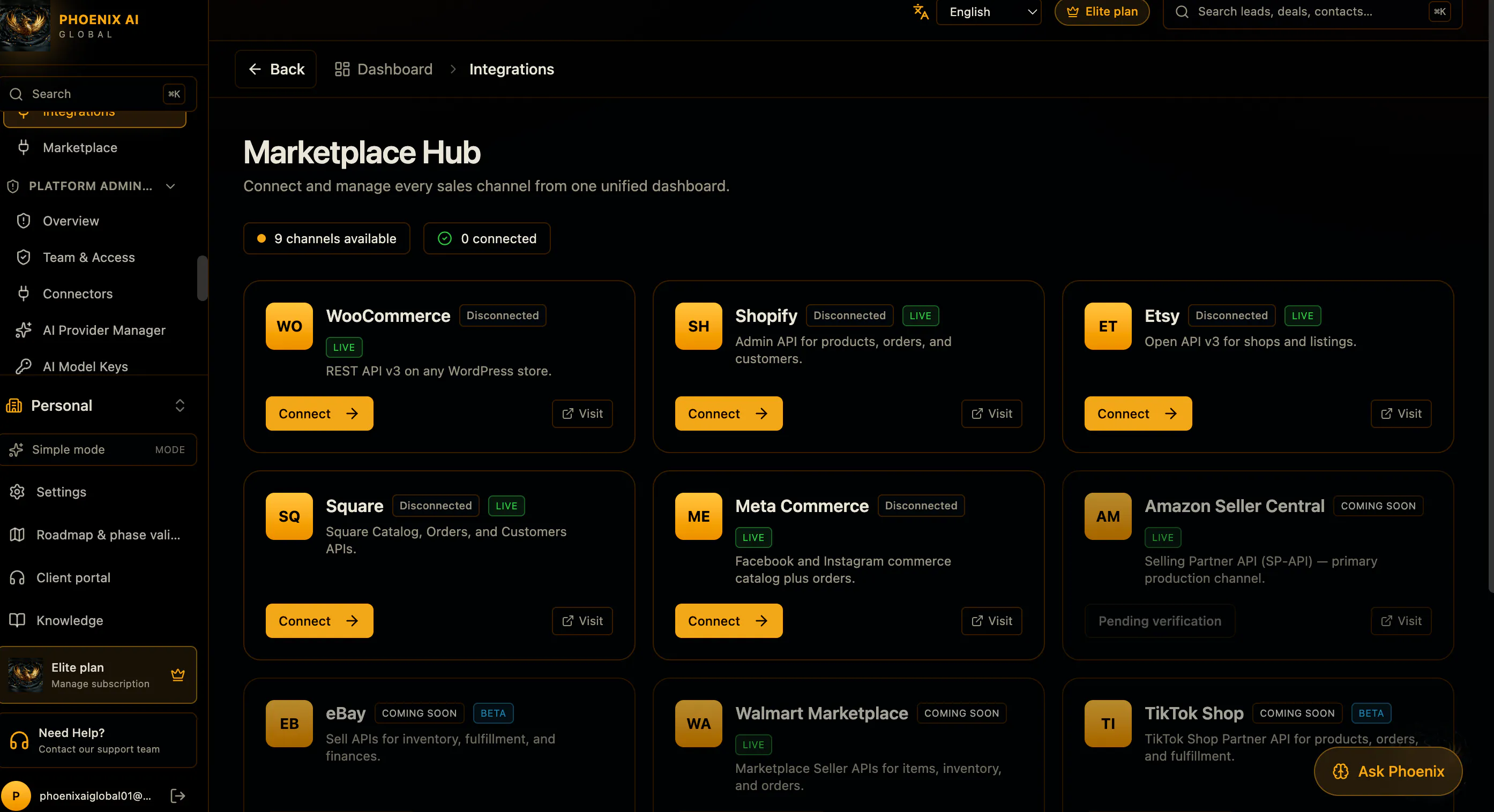Click the page scrollbar on right edge

pyautogui.click(x=1491, y=296)
